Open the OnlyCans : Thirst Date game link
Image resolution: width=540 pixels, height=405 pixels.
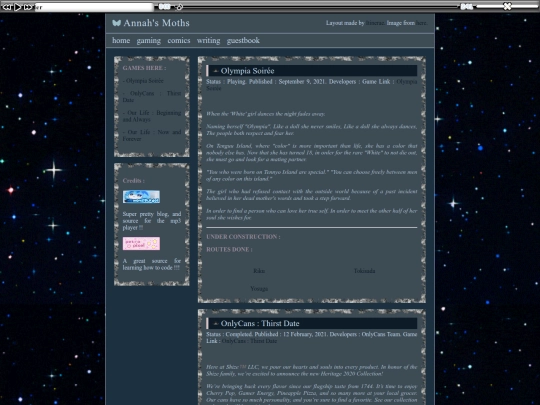click(249, 341)
